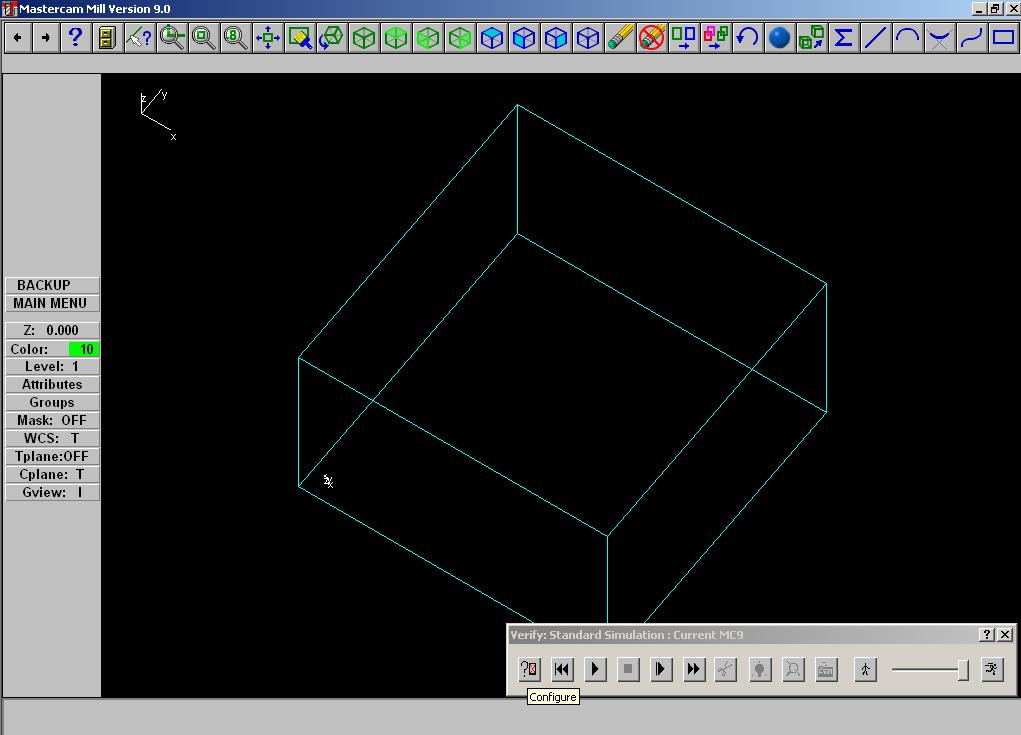The height and width of the screenshot is (735, 1021).
Task: Click the Verify speed slider handle
Action: [x=963, y=670]
